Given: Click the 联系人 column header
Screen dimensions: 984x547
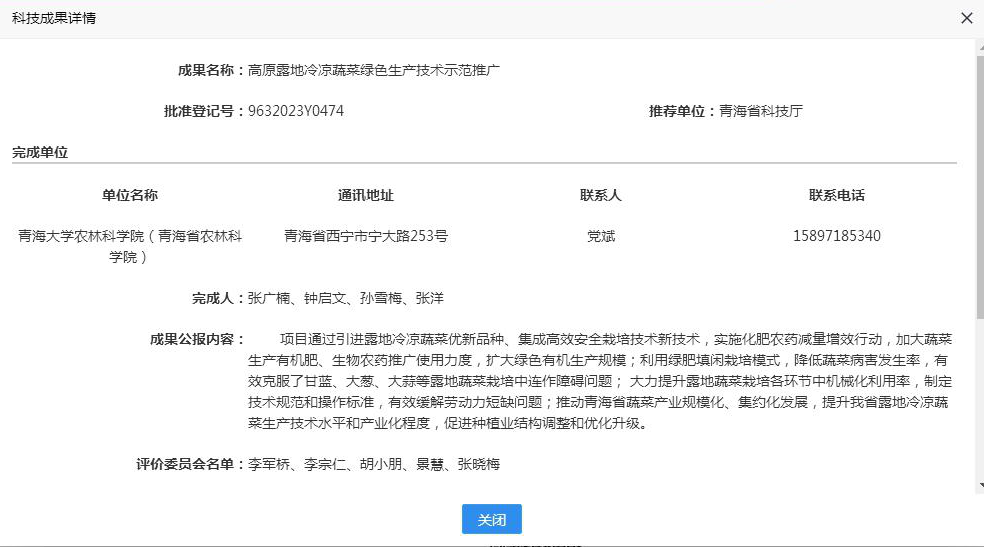Looking at the screenshot, I should click(x=601, y=195).
